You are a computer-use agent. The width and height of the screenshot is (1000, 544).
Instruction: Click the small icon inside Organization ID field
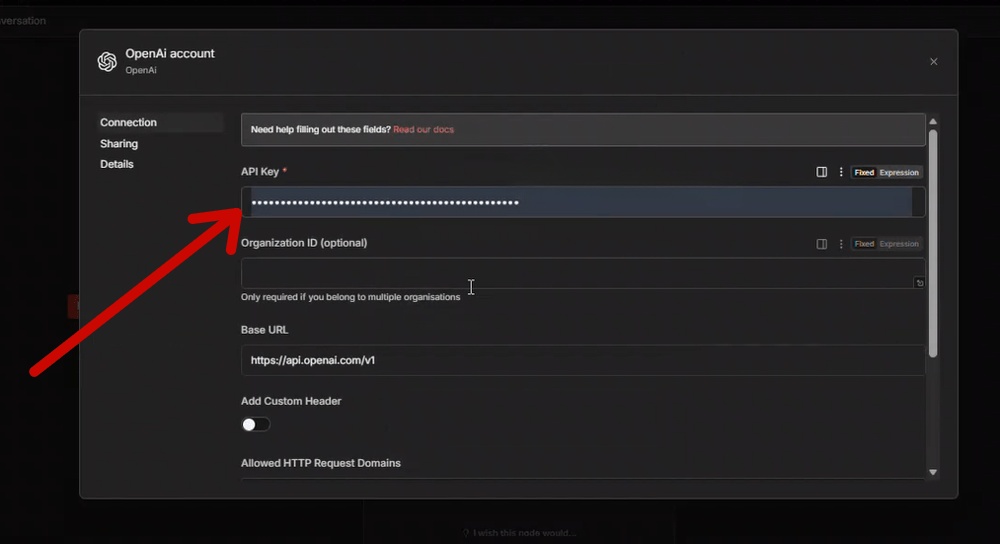[x=919, y=283]
